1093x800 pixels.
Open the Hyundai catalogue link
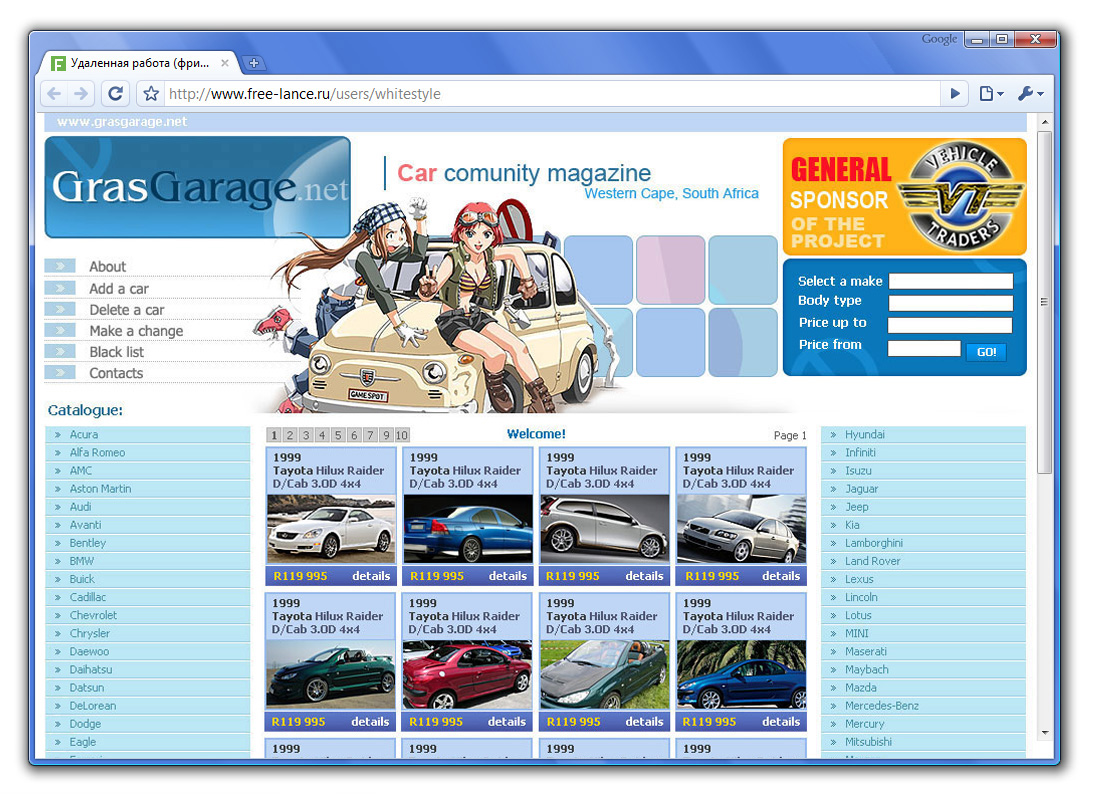pos(865,434)
